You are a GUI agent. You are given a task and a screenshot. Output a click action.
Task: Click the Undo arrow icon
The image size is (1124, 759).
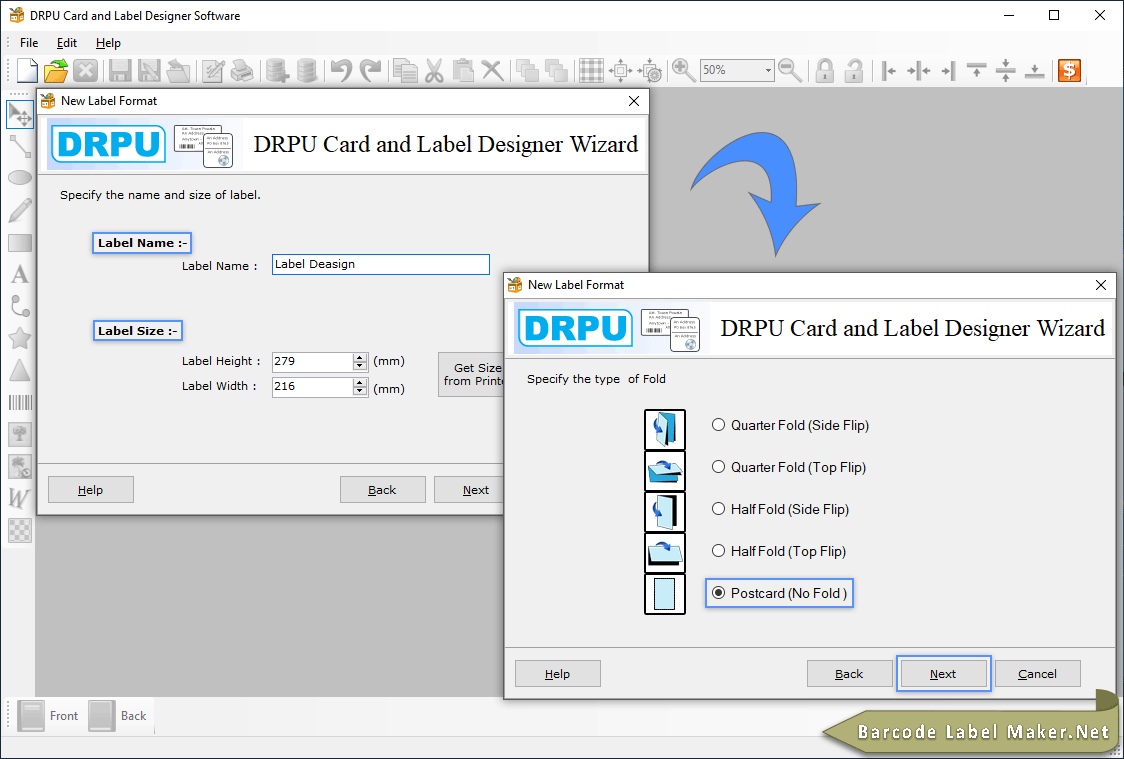[341, 70]
